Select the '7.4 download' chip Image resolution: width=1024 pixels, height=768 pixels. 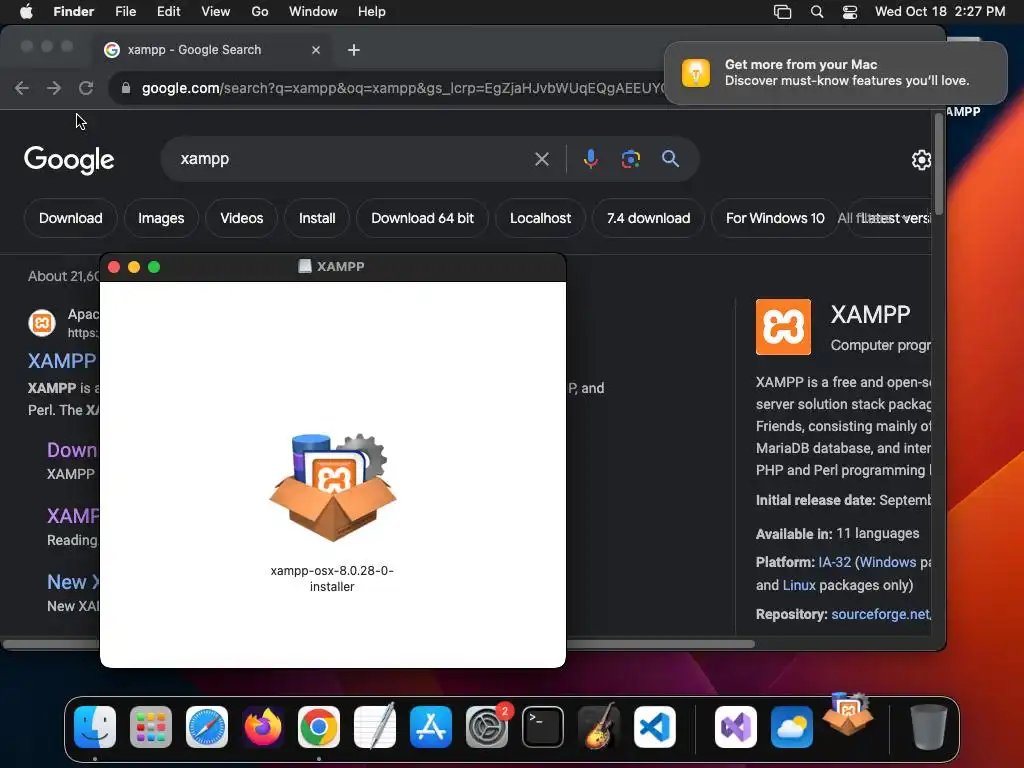(648, 218)
